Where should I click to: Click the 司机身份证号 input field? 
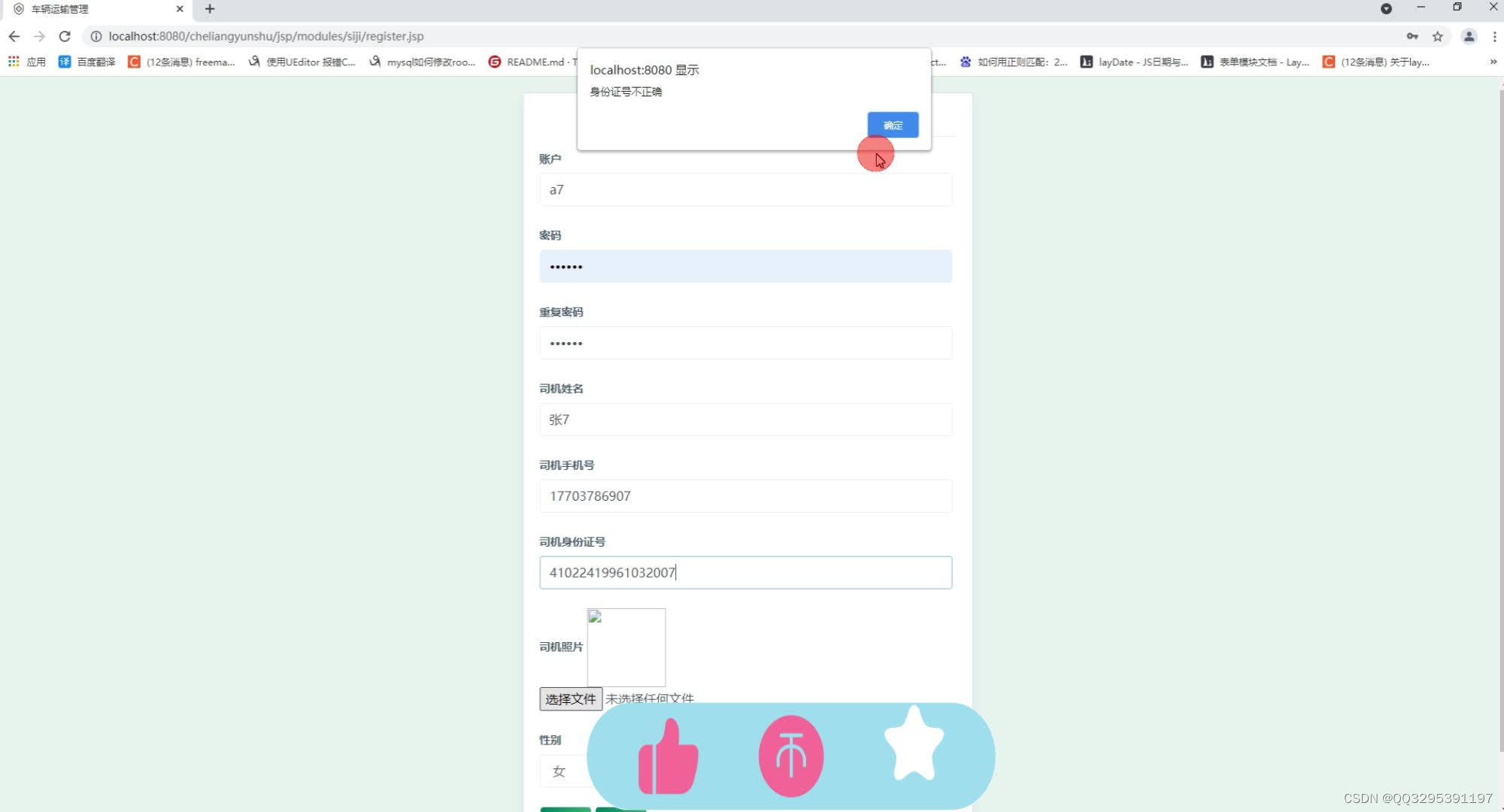[x=745, y=573]
